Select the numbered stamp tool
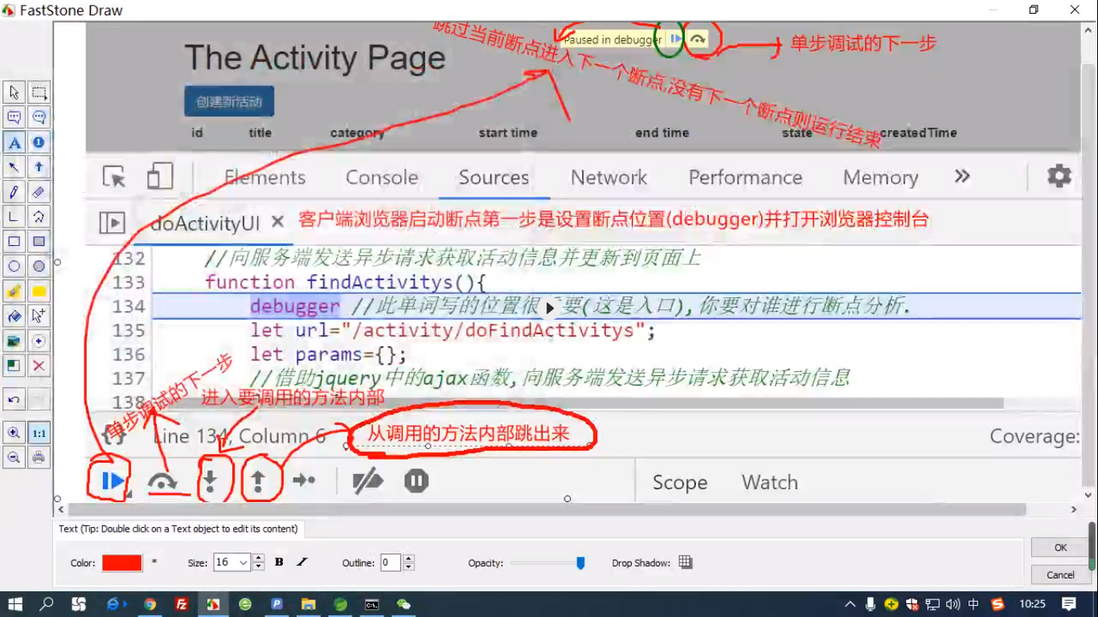This screenshot has height=617, width=1098. 39,142
